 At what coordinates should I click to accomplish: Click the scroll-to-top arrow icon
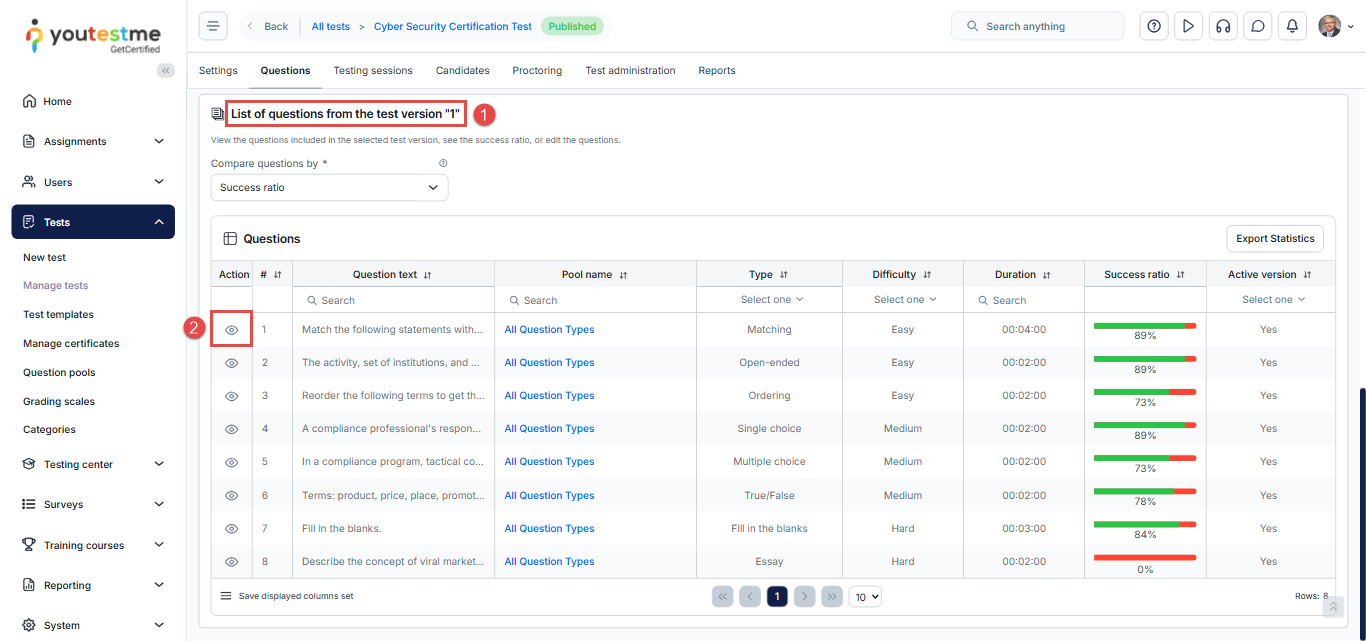(1332, 607)
